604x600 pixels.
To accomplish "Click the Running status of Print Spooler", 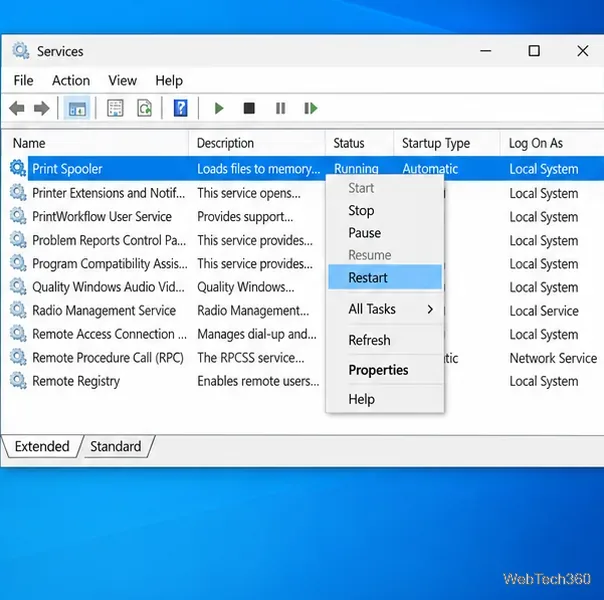I will pos(356,169).
